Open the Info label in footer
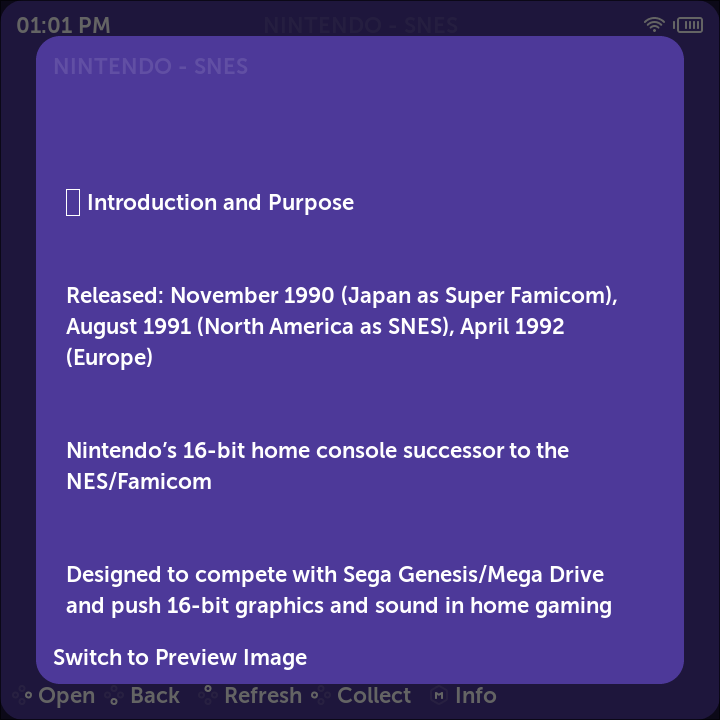This screenshot has height=720, width=720. tap(476, 695)
